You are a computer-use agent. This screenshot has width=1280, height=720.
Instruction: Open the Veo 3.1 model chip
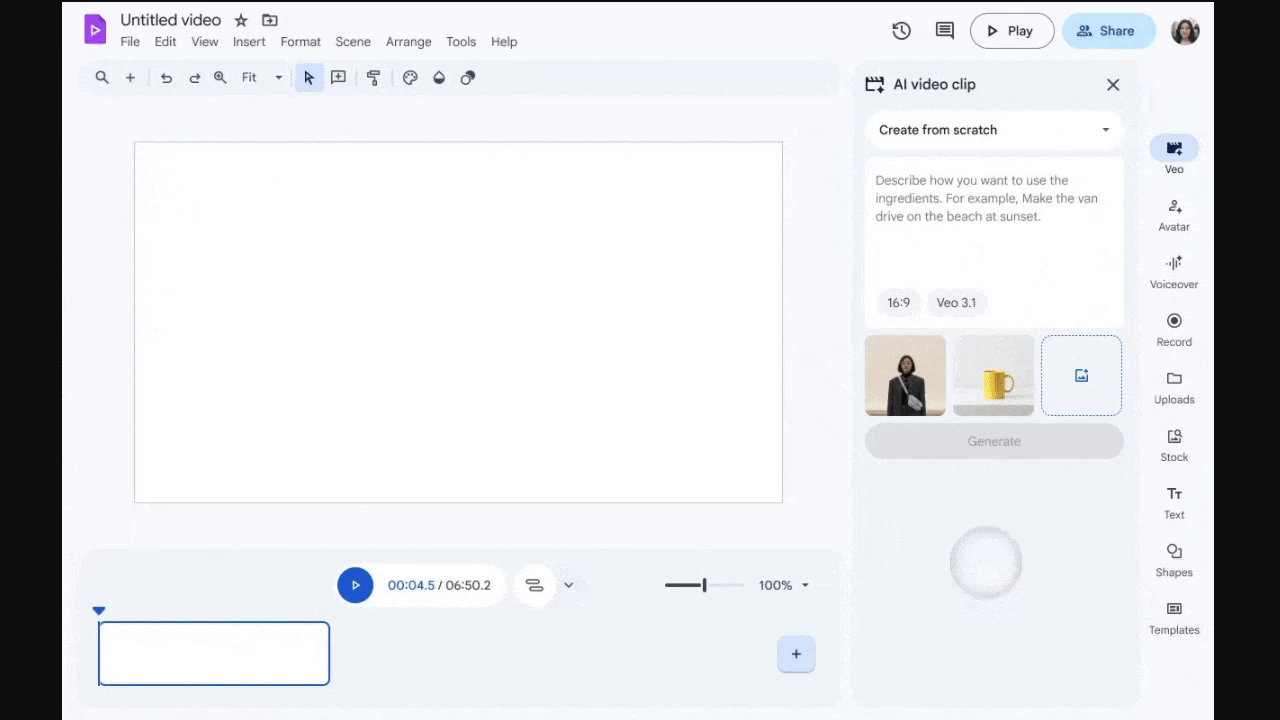point(956,302)
